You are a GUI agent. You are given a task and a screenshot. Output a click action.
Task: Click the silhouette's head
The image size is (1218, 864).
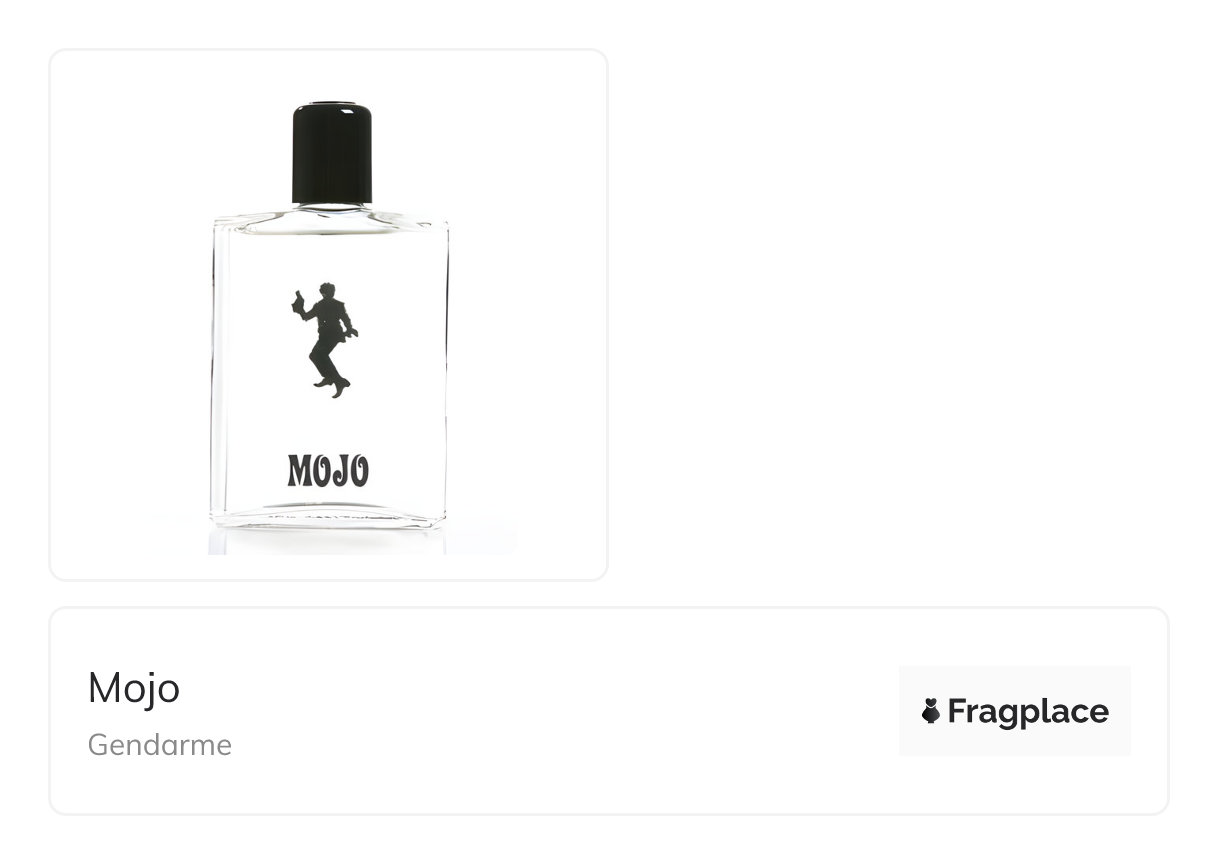[326, 292]
